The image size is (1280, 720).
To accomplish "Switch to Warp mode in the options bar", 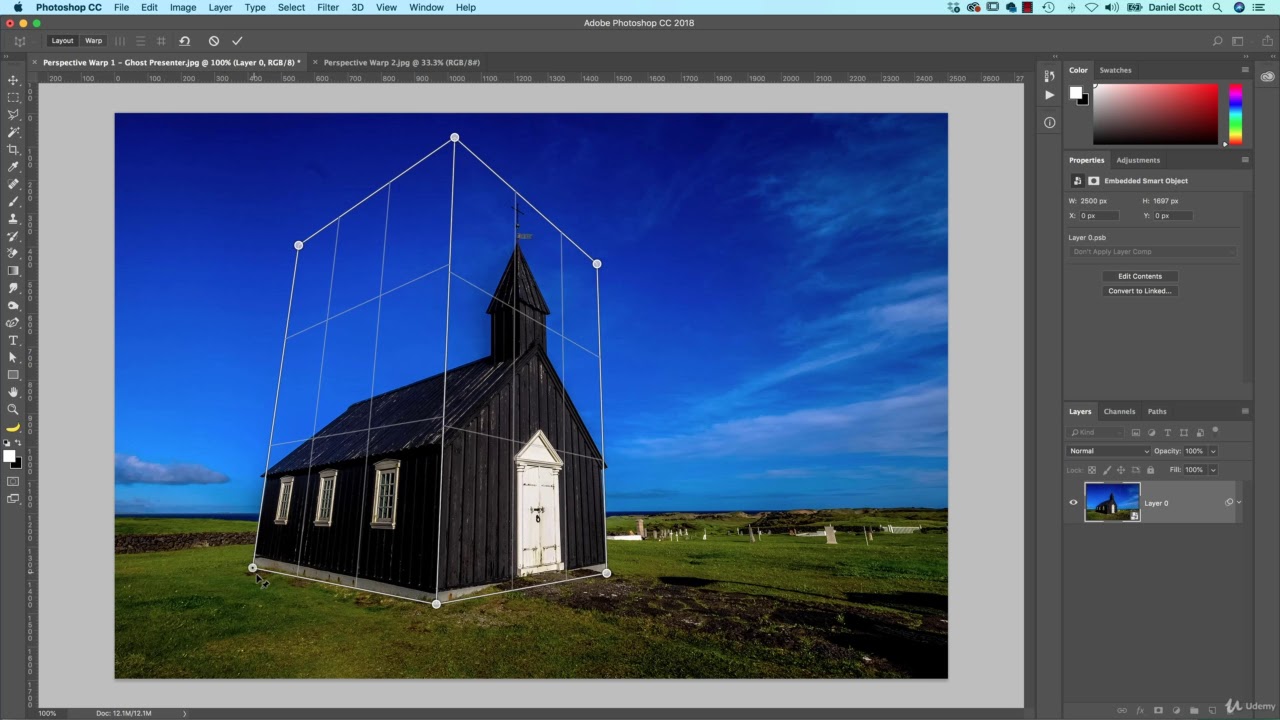I will point(93,41).
